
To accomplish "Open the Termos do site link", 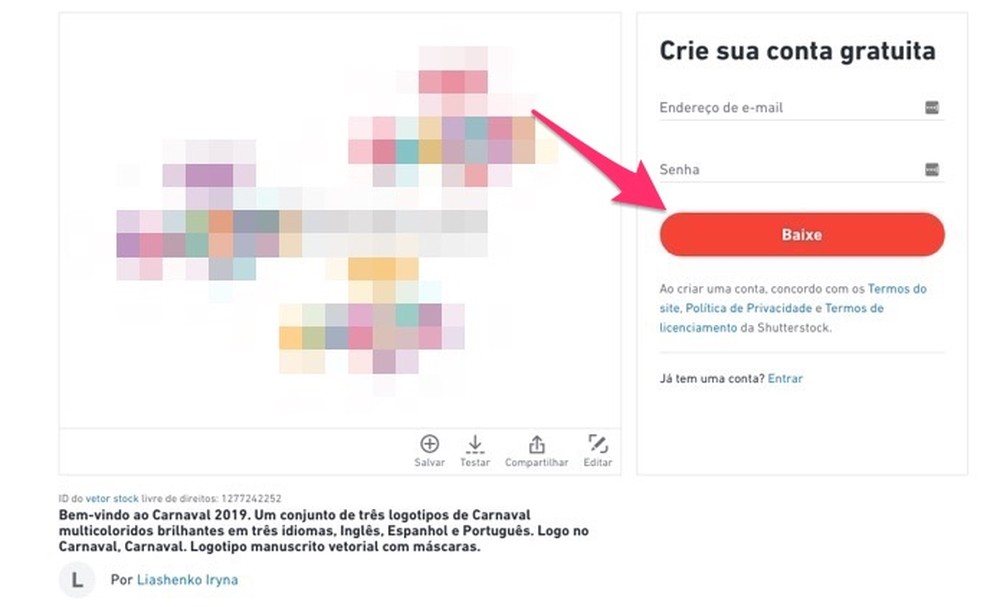I will [897, 288].
